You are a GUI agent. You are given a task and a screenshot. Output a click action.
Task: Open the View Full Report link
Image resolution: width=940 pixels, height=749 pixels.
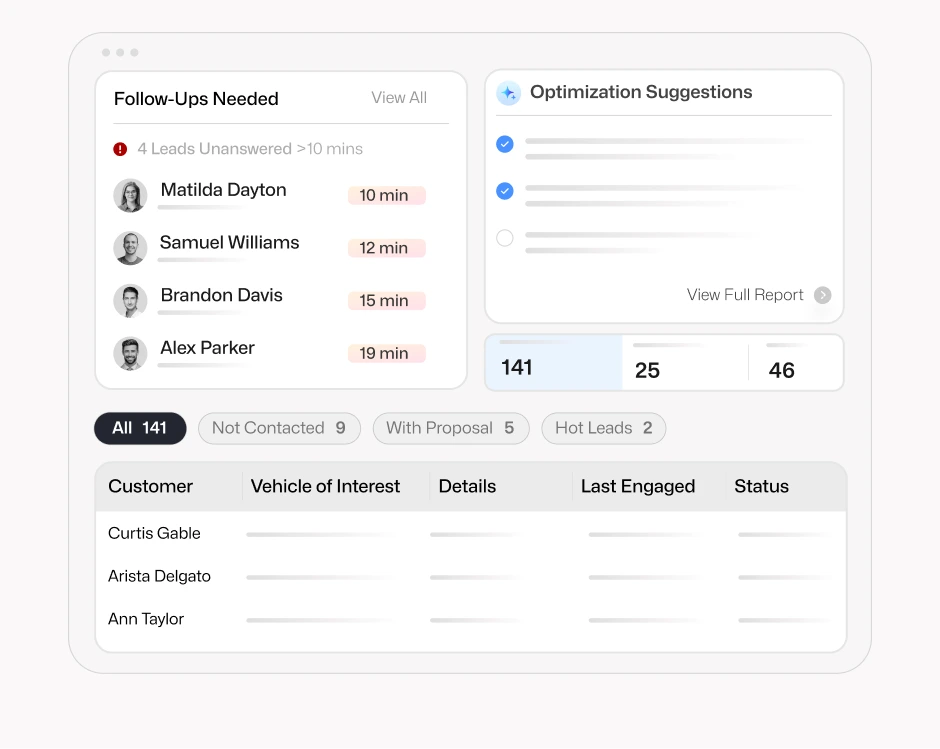[745, 295]
